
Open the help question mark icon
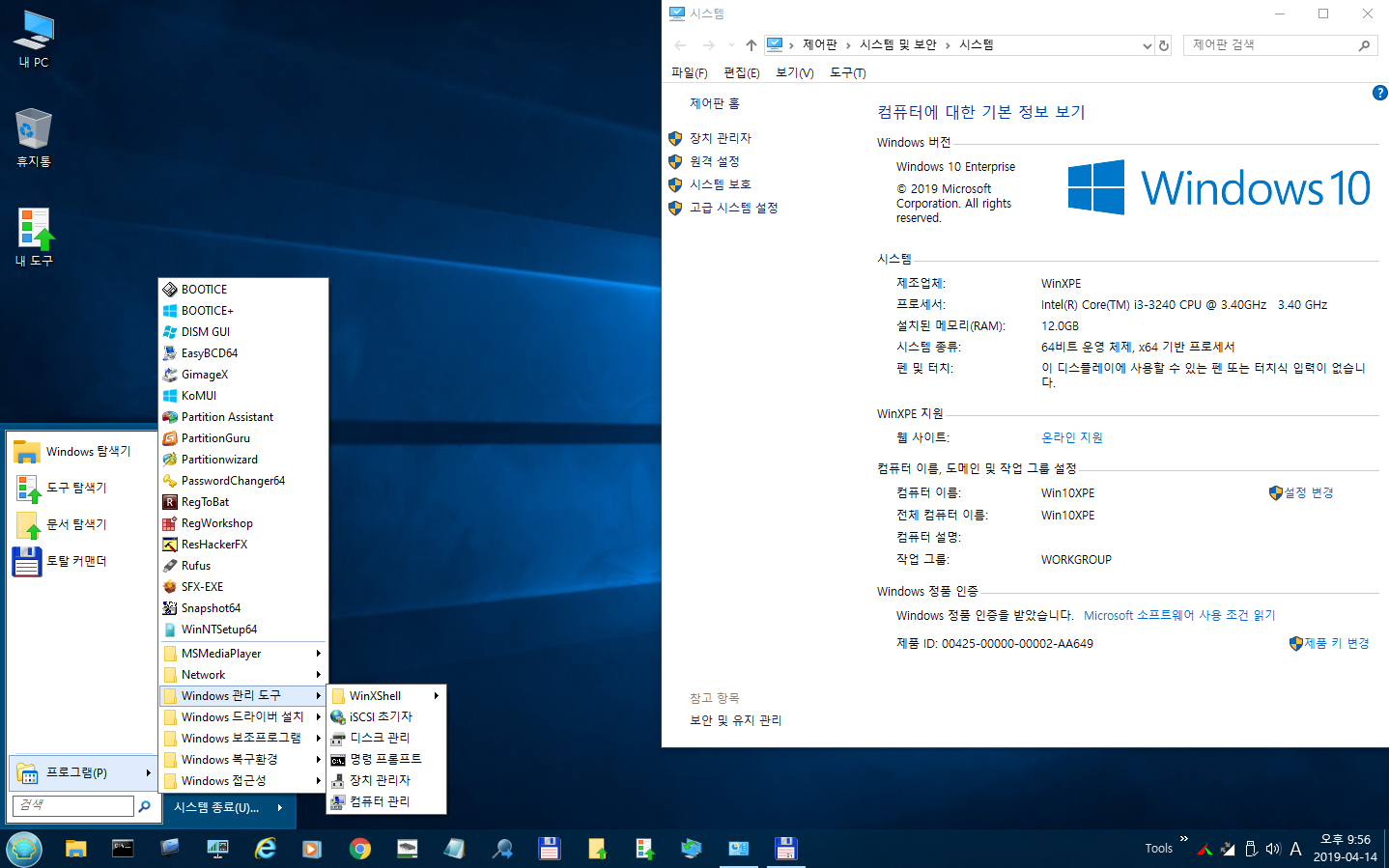[1379, 93]
